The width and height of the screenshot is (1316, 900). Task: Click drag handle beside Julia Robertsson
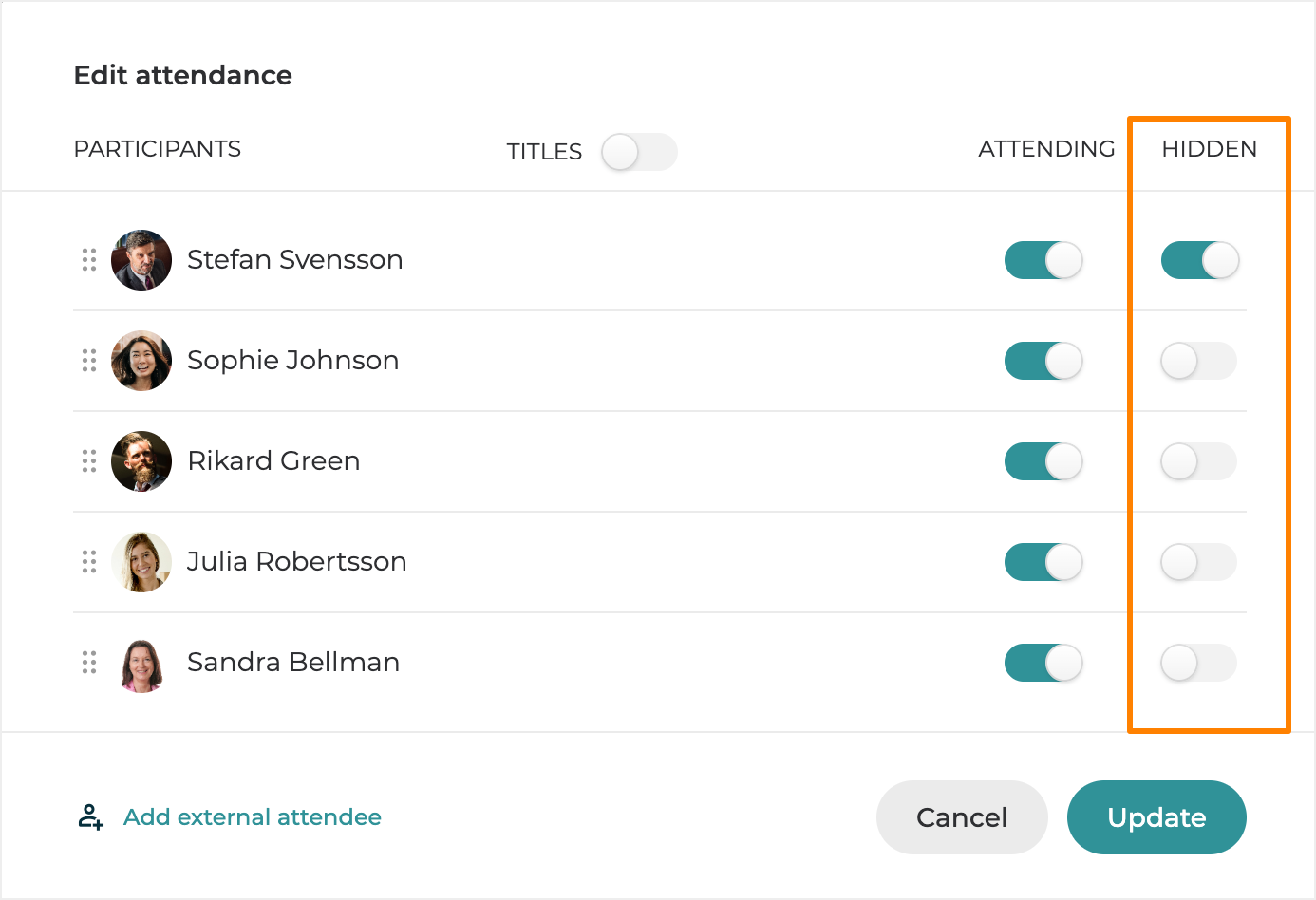89,562
